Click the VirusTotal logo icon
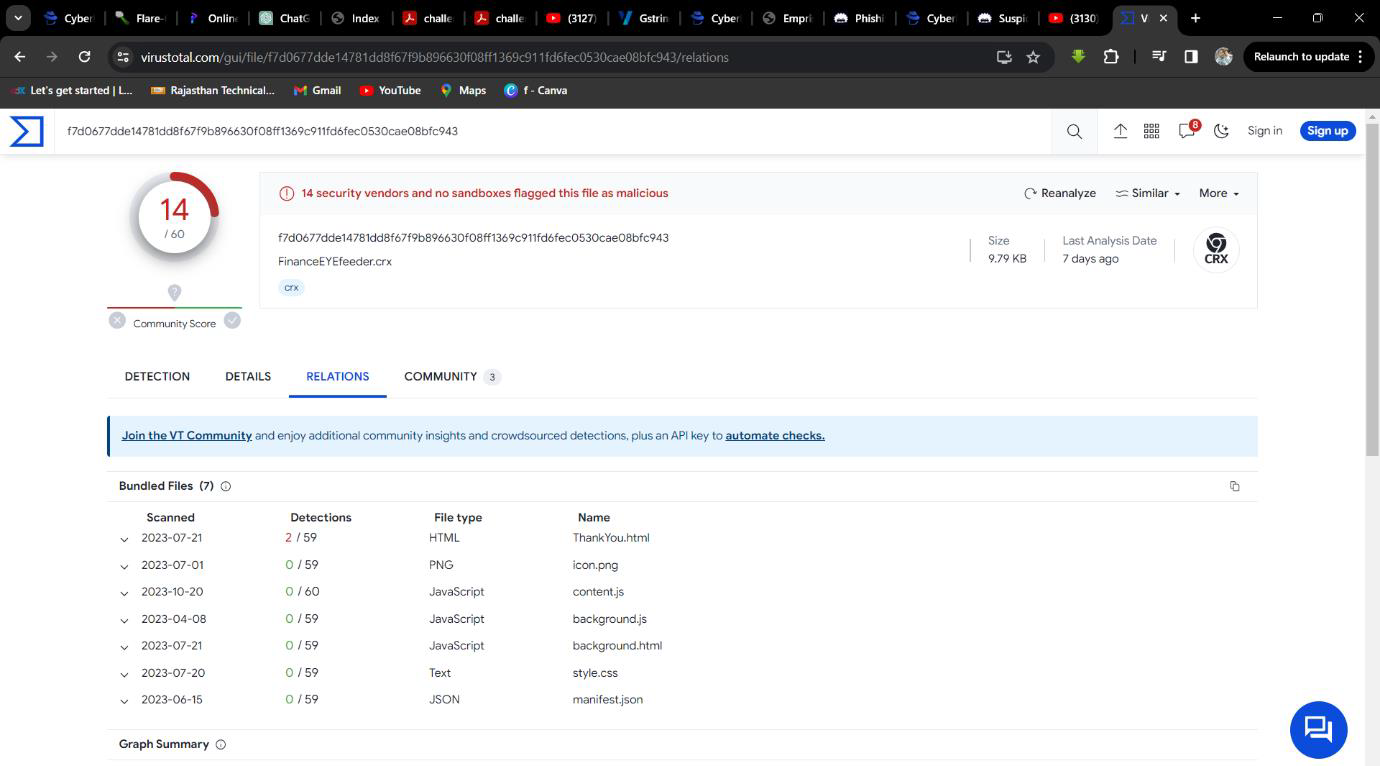The width and height of the screenshot is (1380, 766). pyautogui.click(x=27, y=131)
